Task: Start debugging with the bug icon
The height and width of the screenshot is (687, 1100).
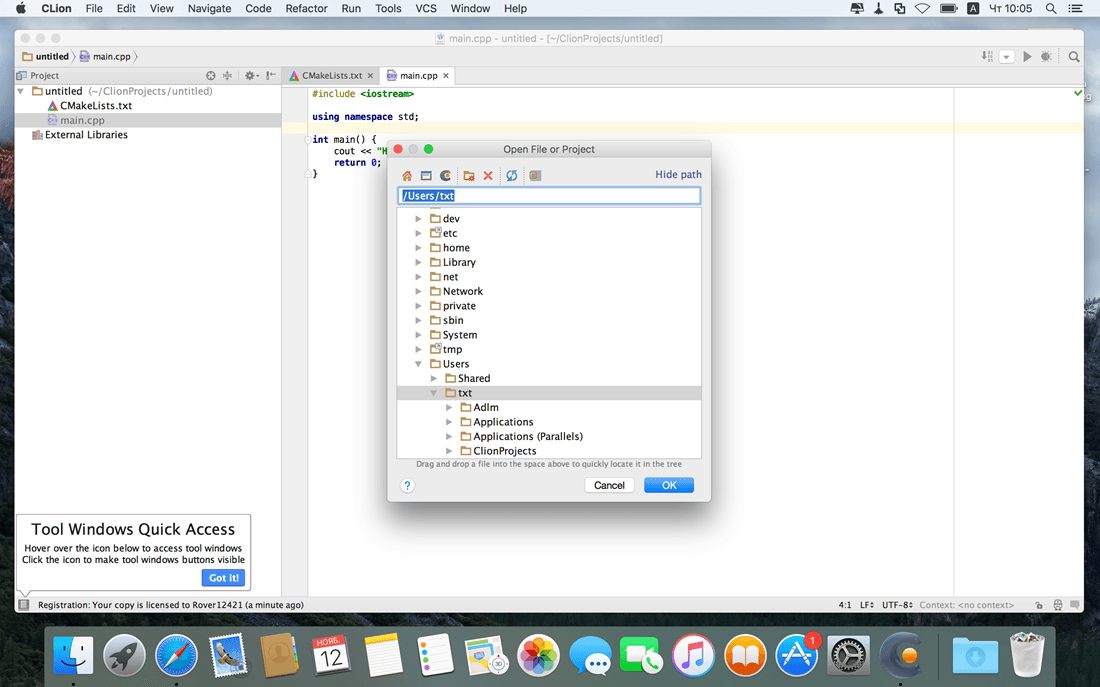Action: pos(1046,57)
